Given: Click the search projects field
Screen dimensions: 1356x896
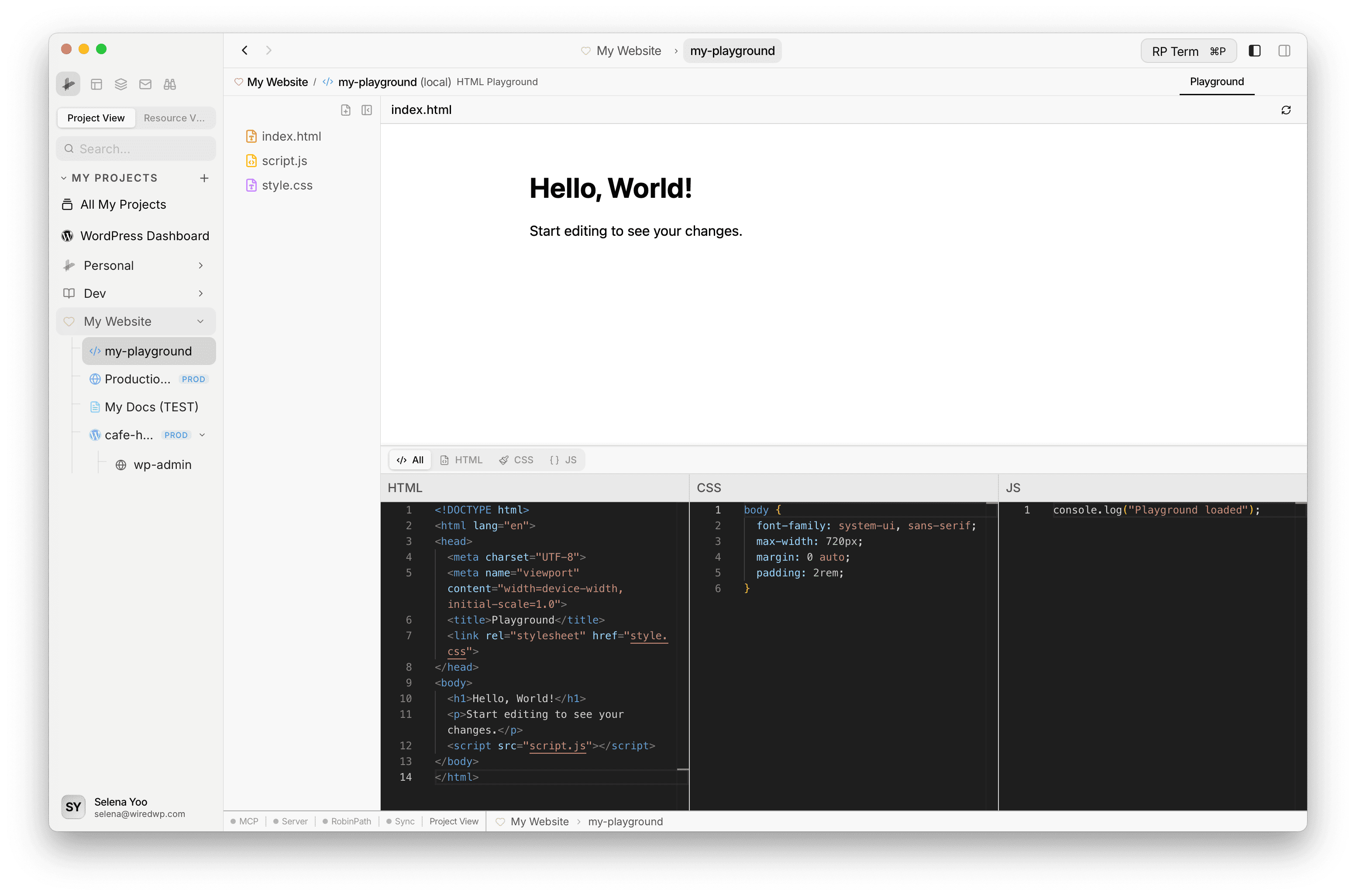Looking at the screenshot, I should [136, 148].
